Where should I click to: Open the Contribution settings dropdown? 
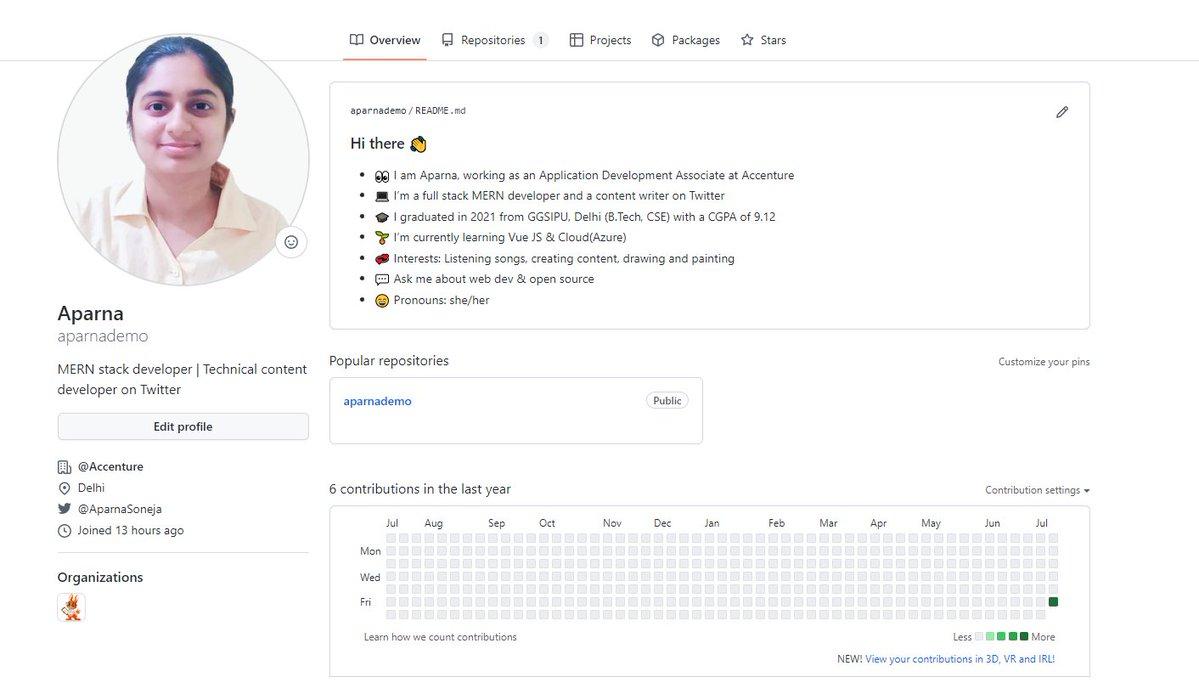point(1034,490)
